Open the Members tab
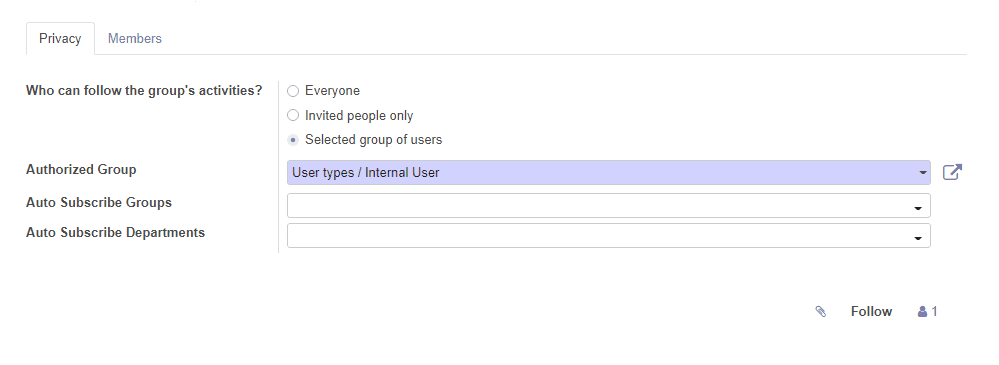Screen dimensions: 999x365 click(134, 38)
